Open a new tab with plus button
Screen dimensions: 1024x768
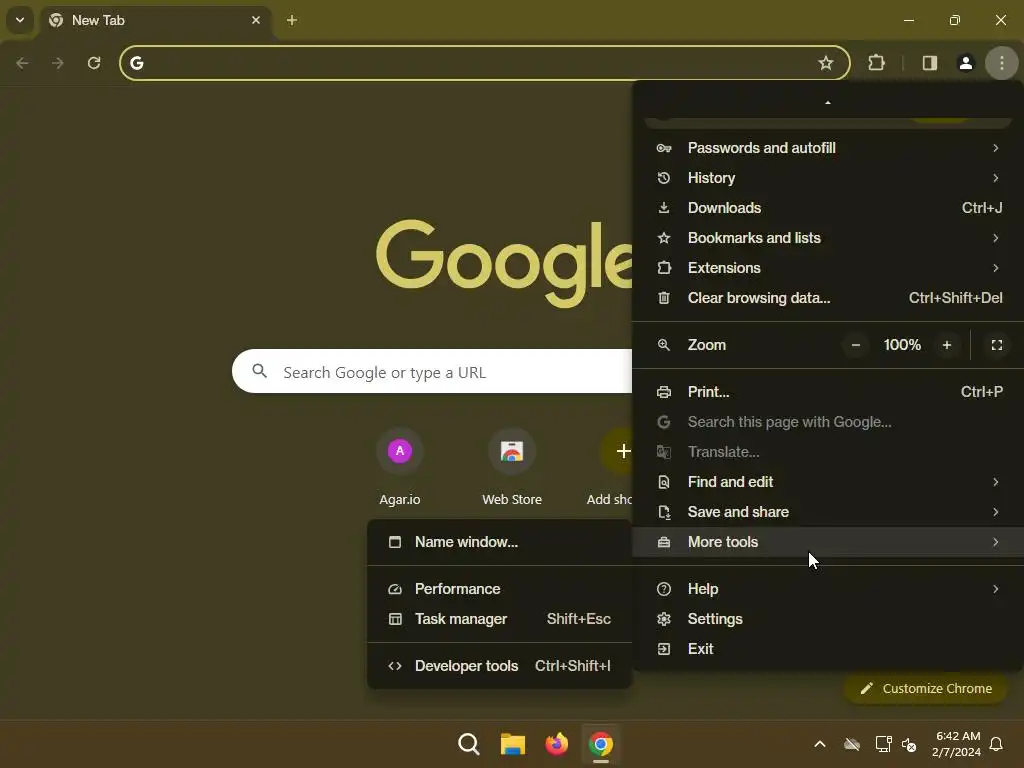click(x=292, y=20)
